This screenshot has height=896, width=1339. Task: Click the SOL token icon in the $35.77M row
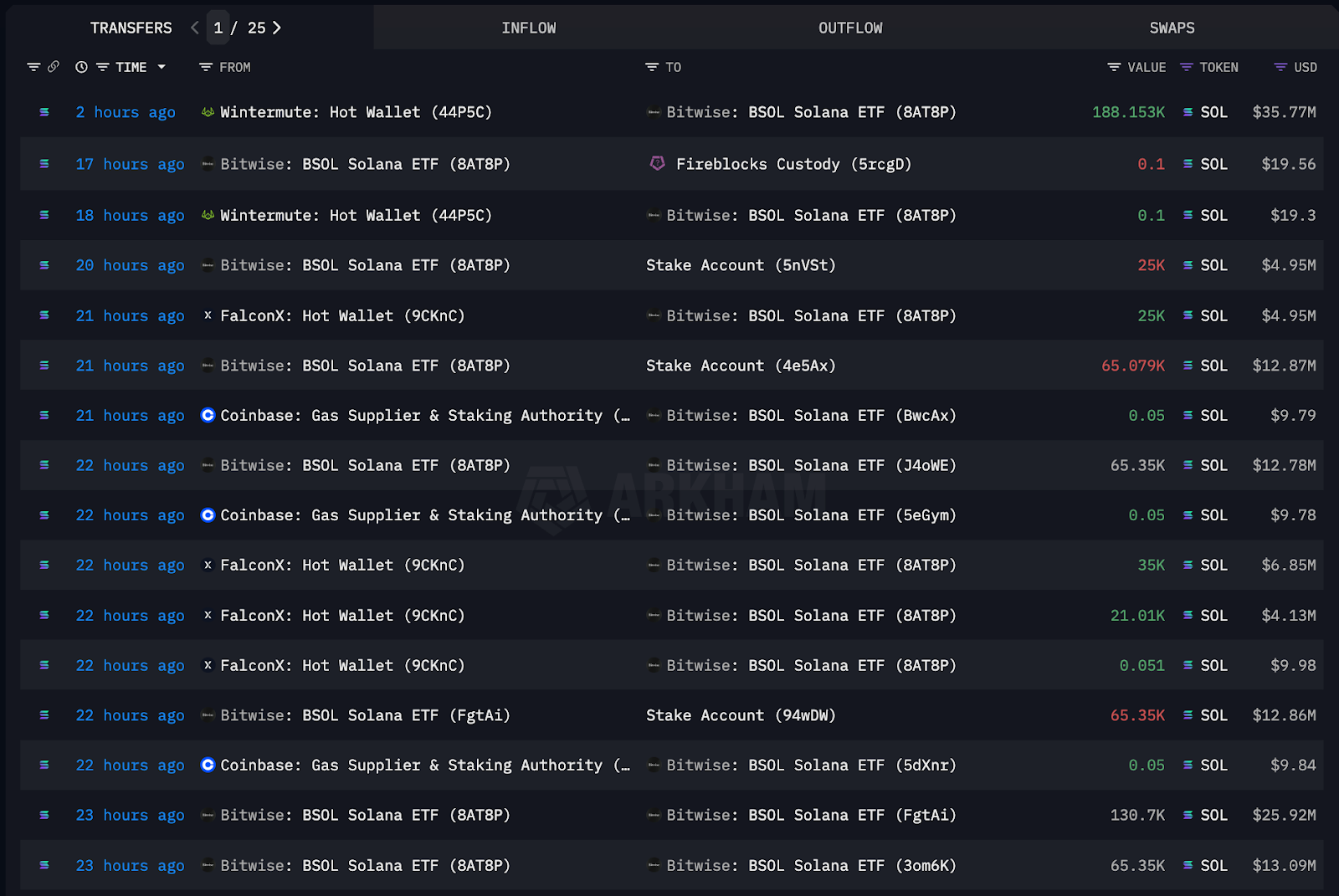(x=1188, y=112)
